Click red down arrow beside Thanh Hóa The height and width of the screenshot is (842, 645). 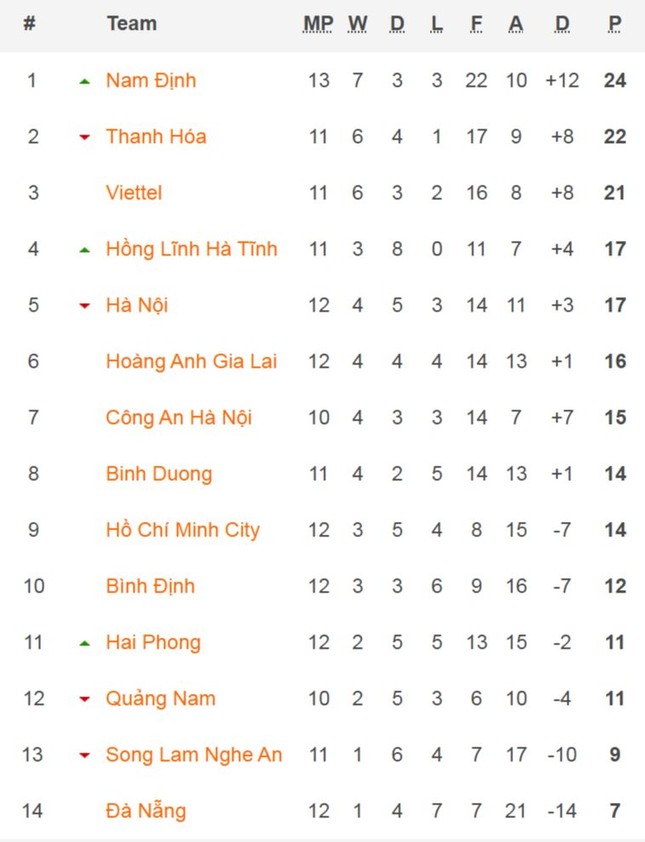[x=84, y=138]
